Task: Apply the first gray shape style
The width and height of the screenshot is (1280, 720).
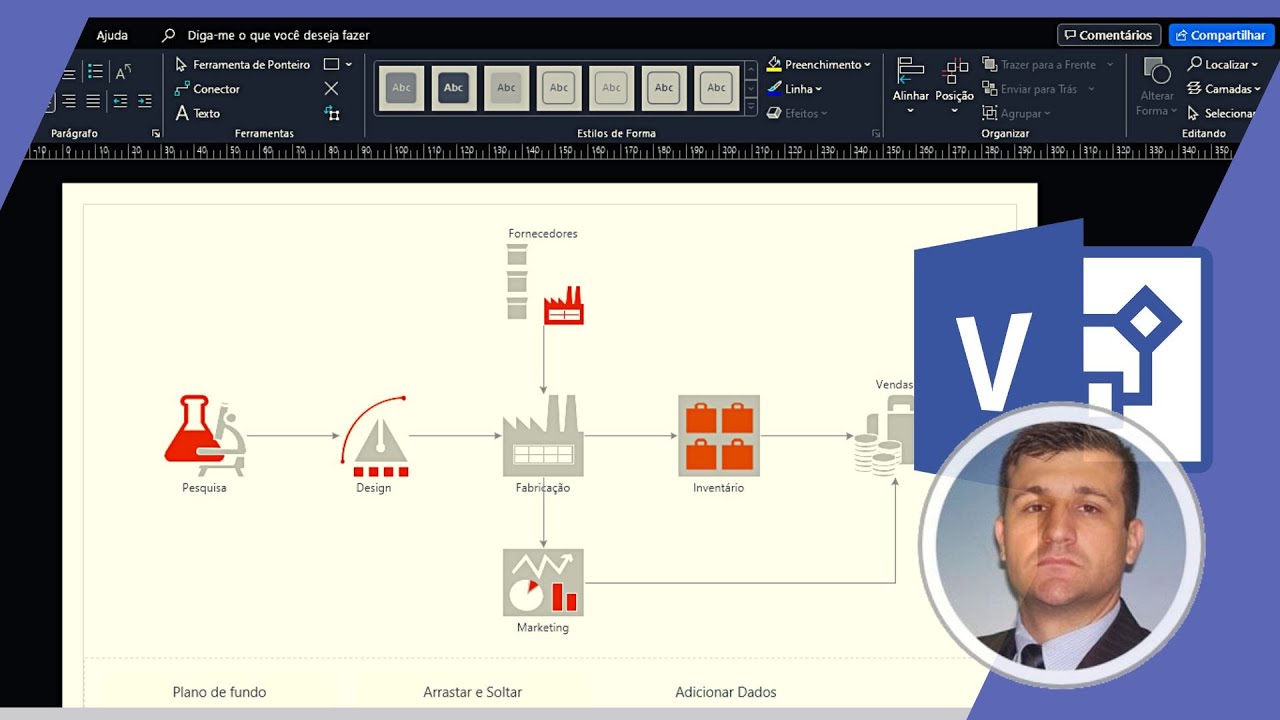Action: pos(401,88)
